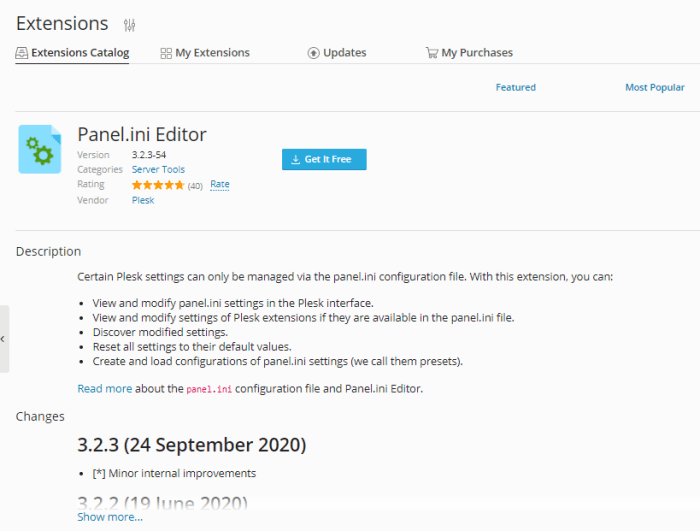
Task: Click the Extensions page heading
Action: [62, 24]
